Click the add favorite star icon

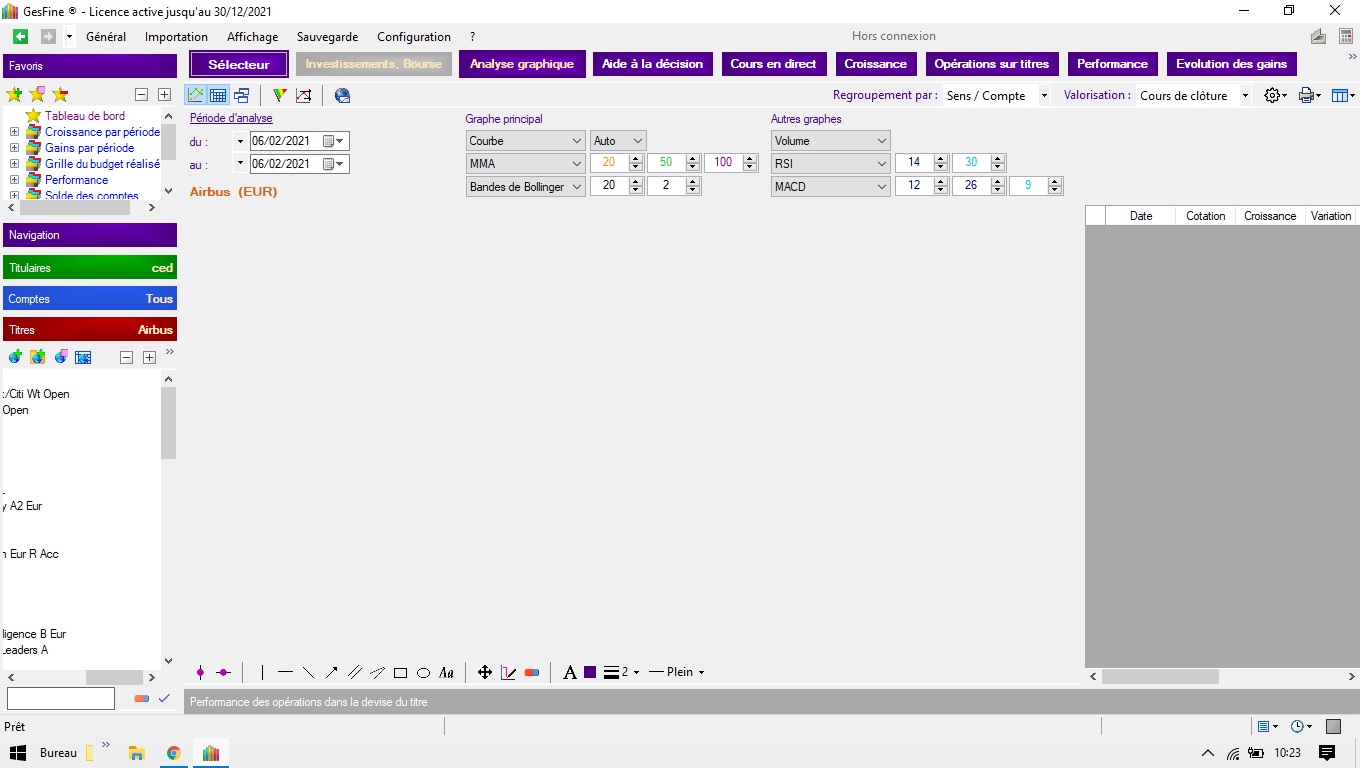(14, 95)
